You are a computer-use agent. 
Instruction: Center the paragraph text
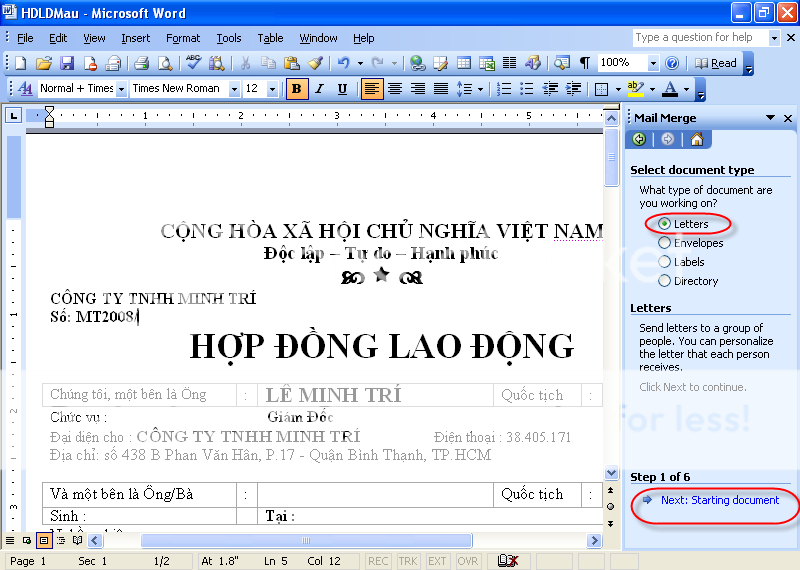pyautogui.click(x=395, y=89)
